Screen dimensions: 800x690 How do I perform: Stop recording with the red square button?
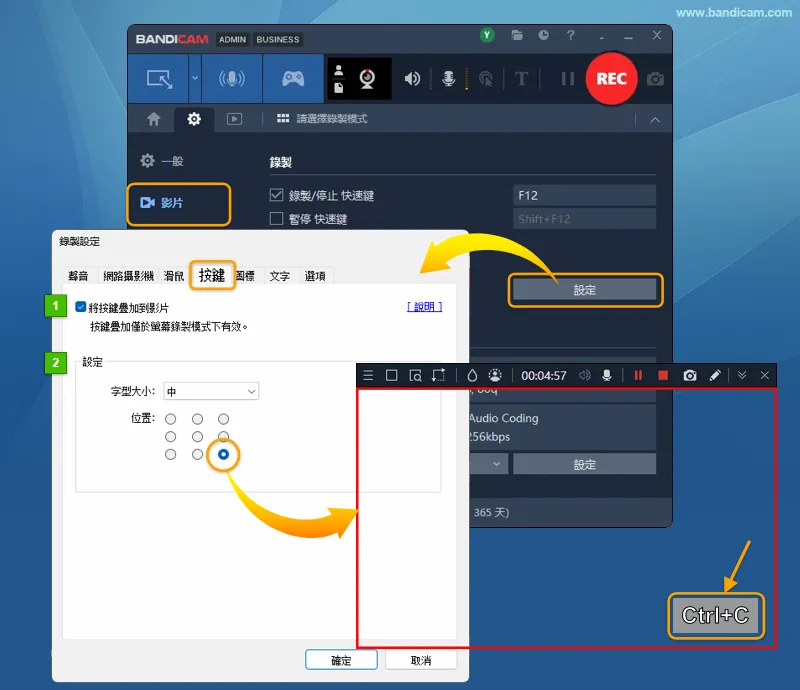pyautogui.click(x=663, y=376)
